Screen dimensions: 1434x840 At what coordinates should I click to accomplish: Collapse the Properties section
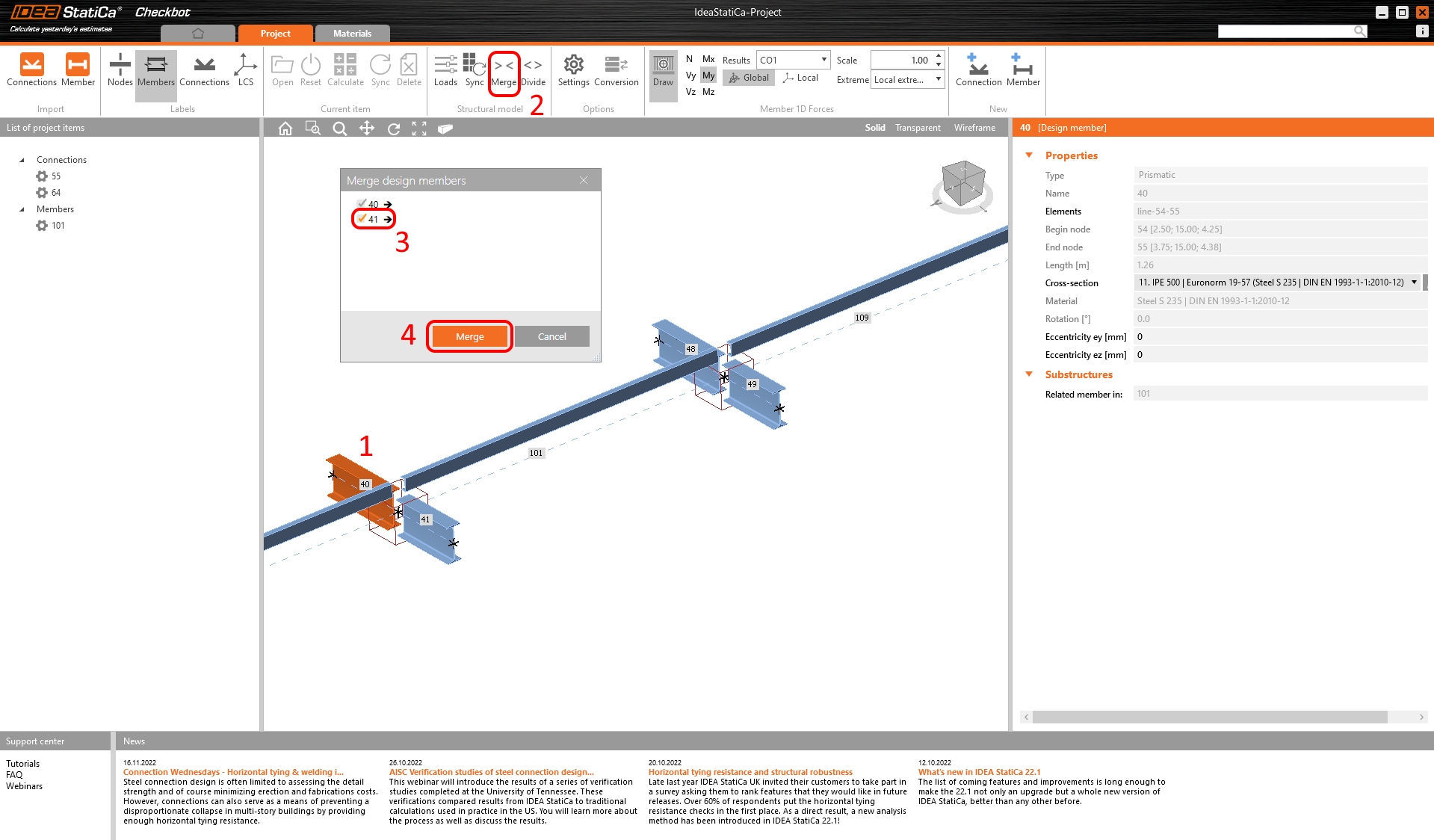tap(1029, 155)
